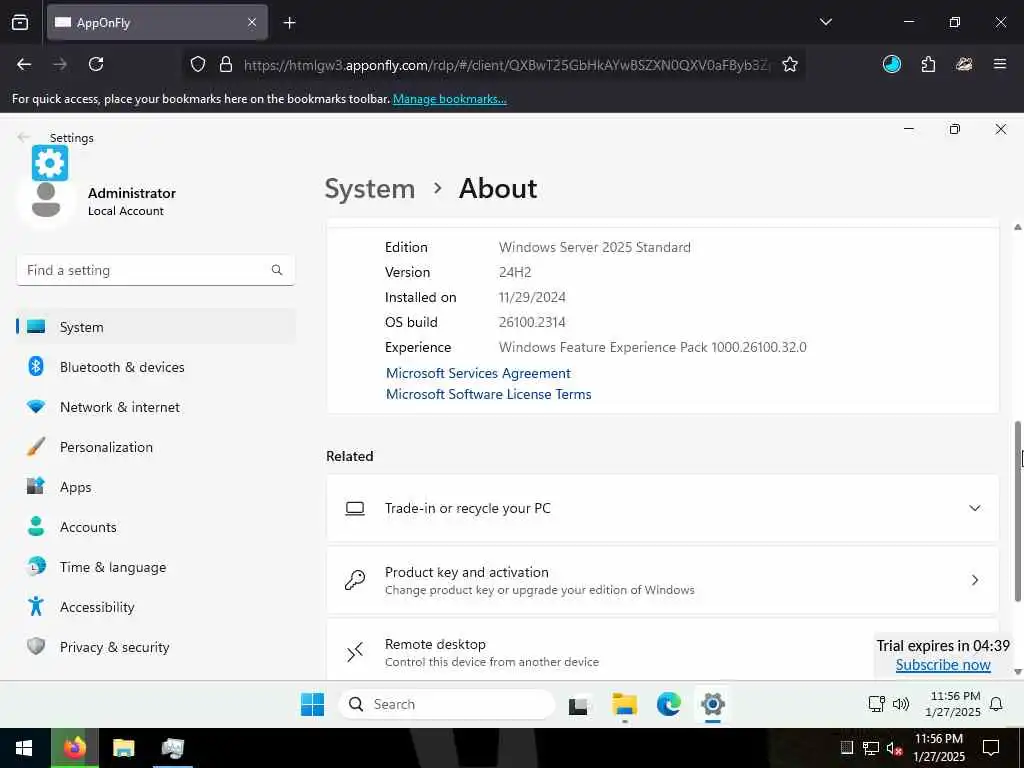Open remote notifications bell icon
1024x768 pixels.
pos(996,704)
